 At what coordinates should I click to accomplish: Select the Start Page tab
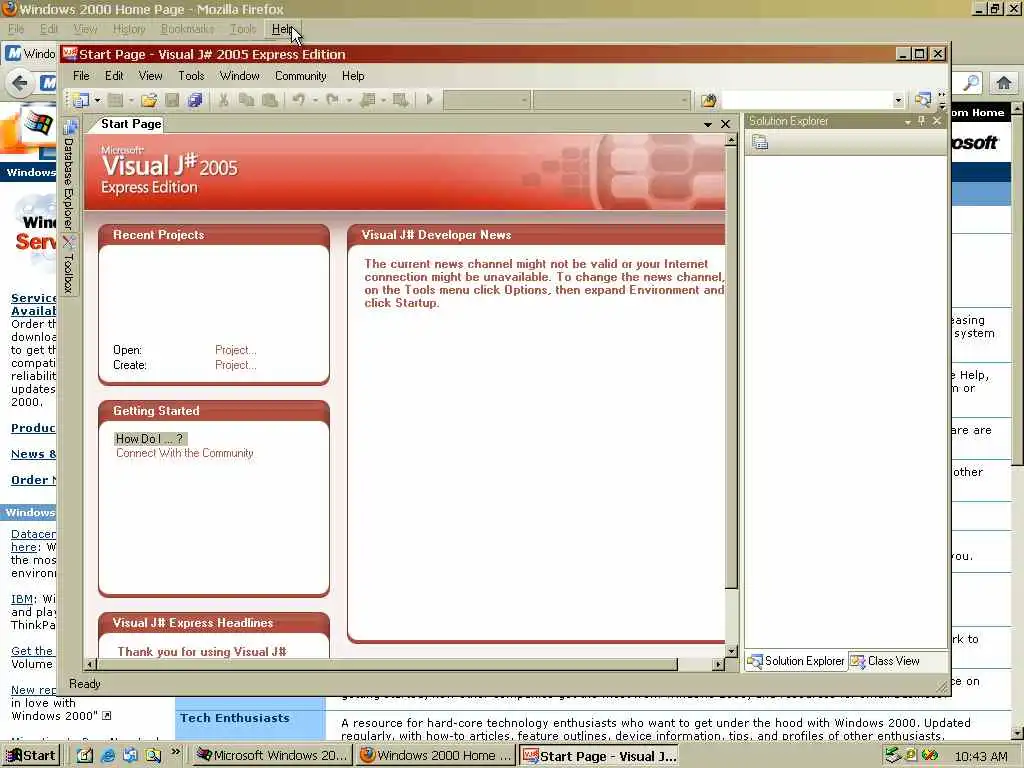(131, 124)
